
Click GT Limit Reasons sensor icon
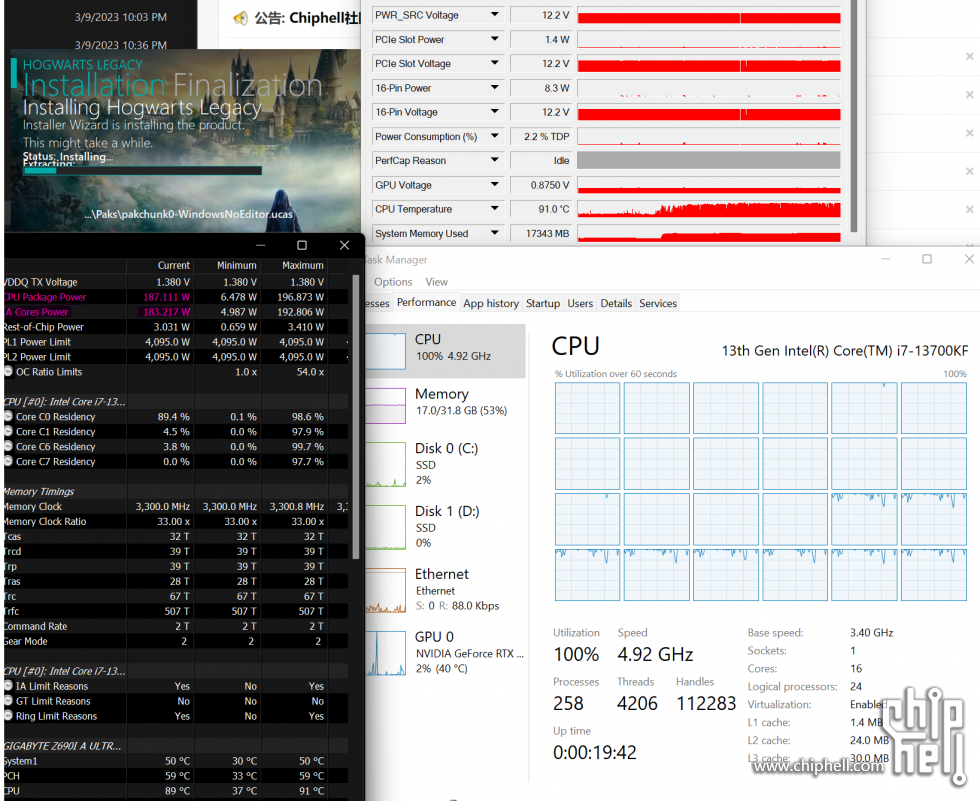(8, 700)
